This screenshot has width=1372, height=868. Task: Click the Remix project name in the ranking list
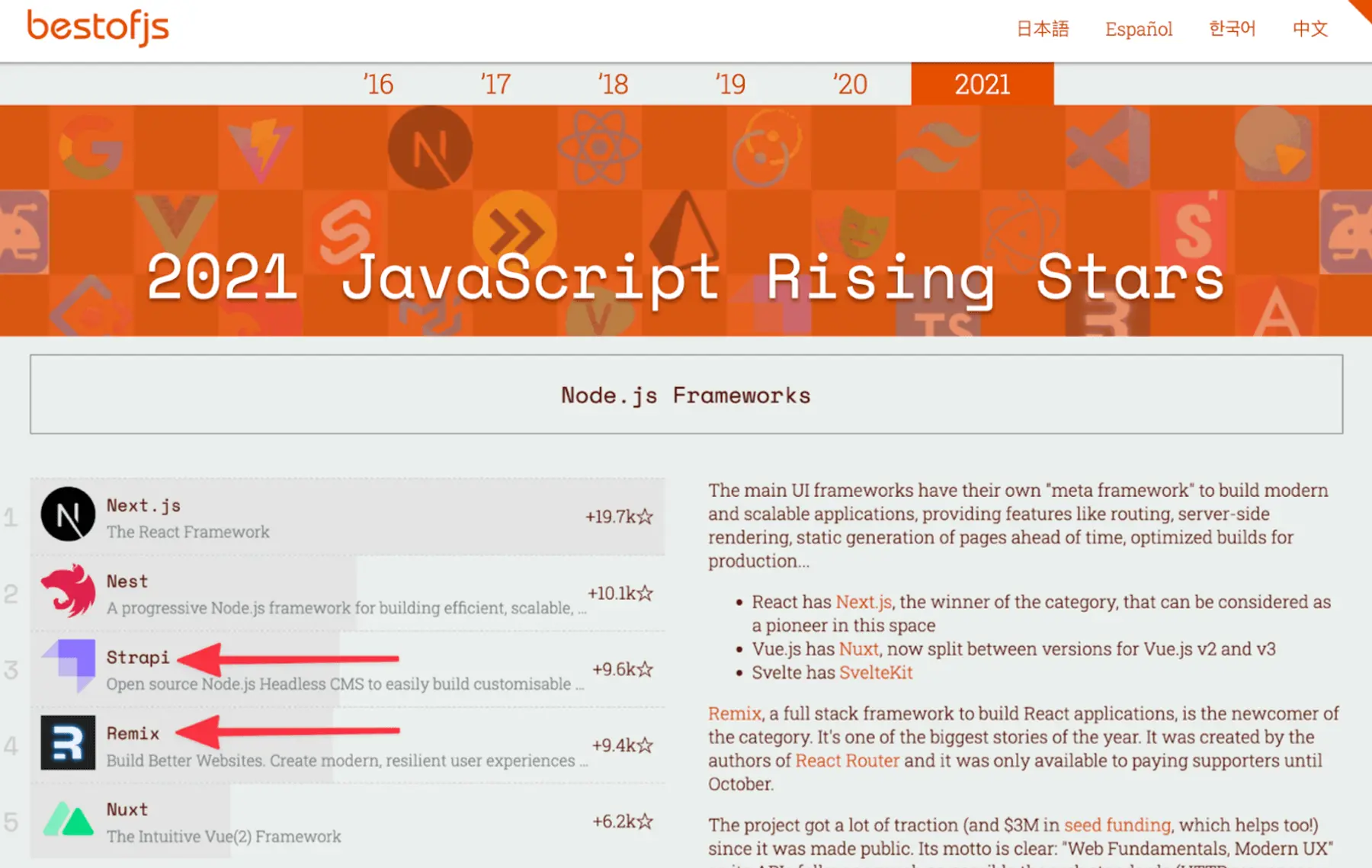point(133,733)
